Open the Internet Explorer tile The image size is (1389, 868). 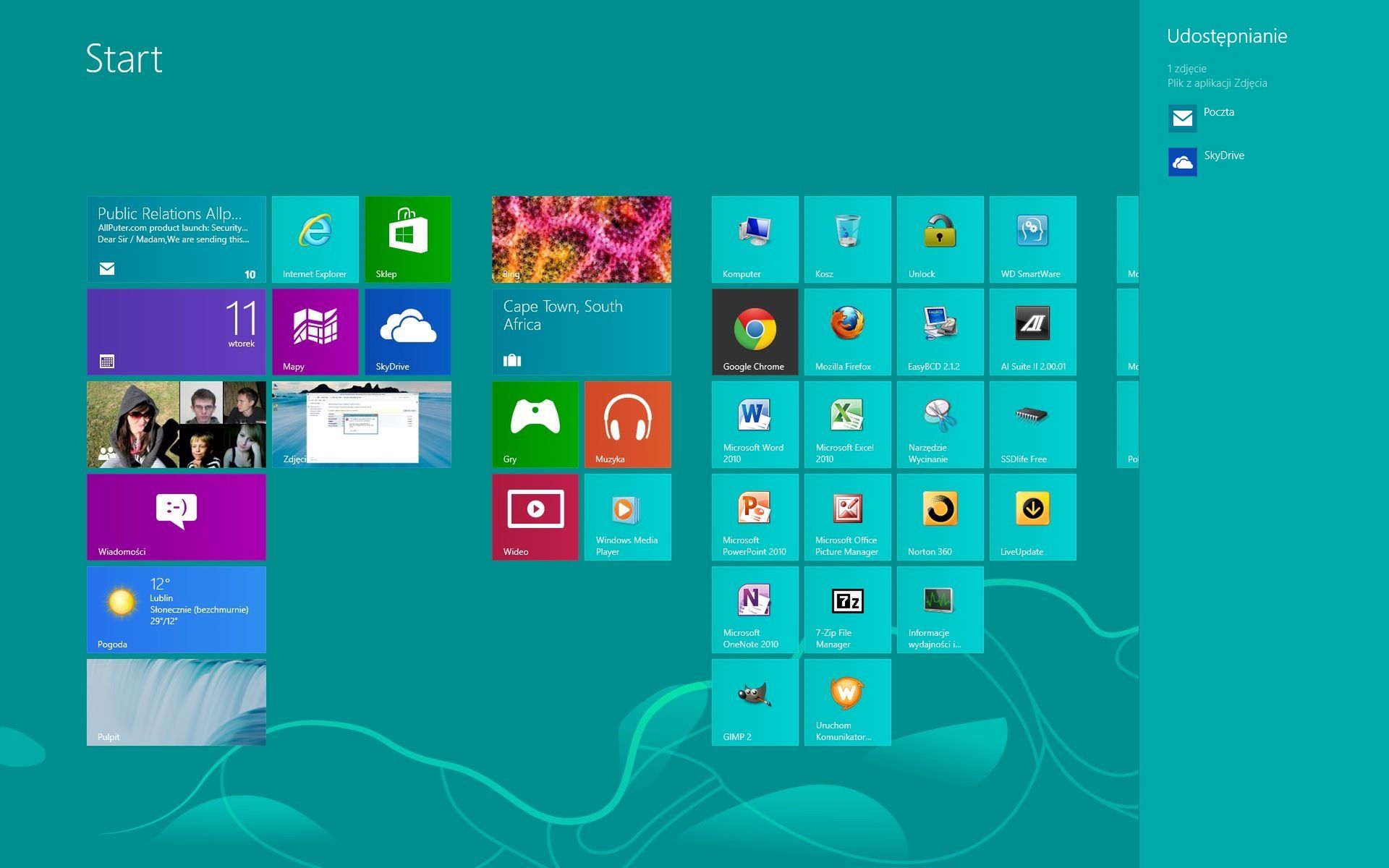[x=315, y=239]
